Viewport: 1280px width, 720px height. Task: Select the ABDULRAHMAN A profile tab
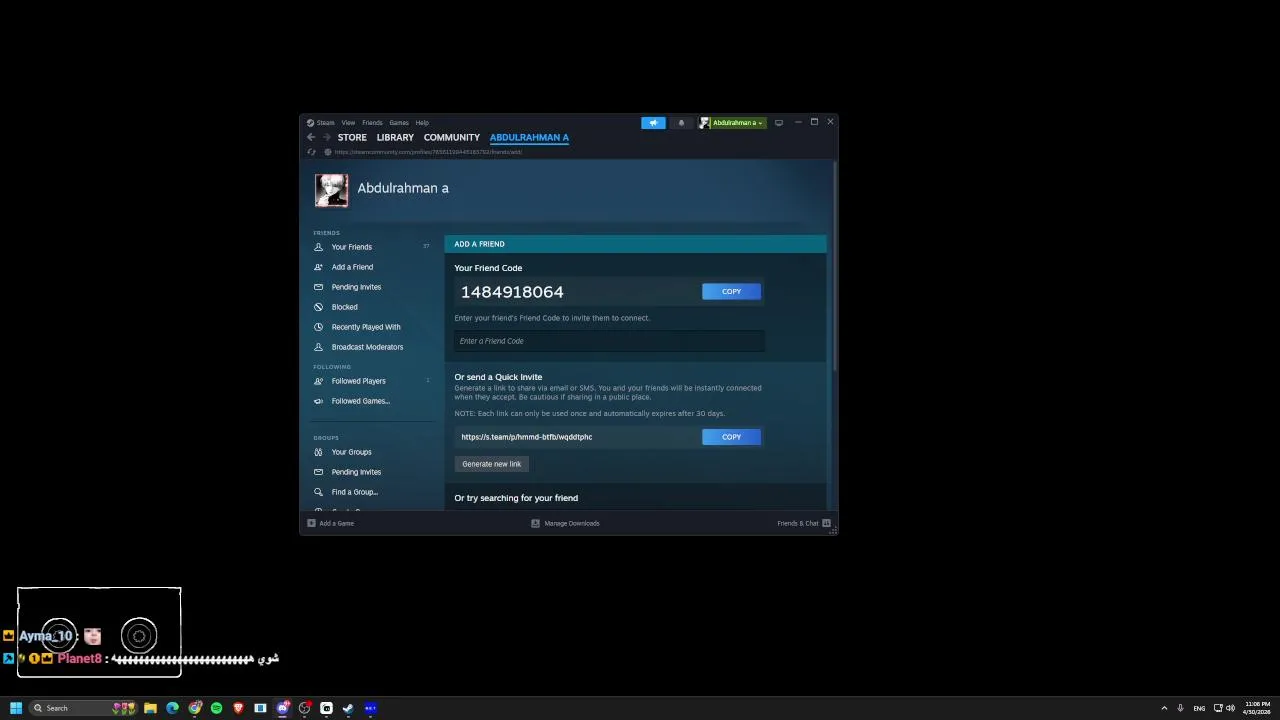pos(529,137)
